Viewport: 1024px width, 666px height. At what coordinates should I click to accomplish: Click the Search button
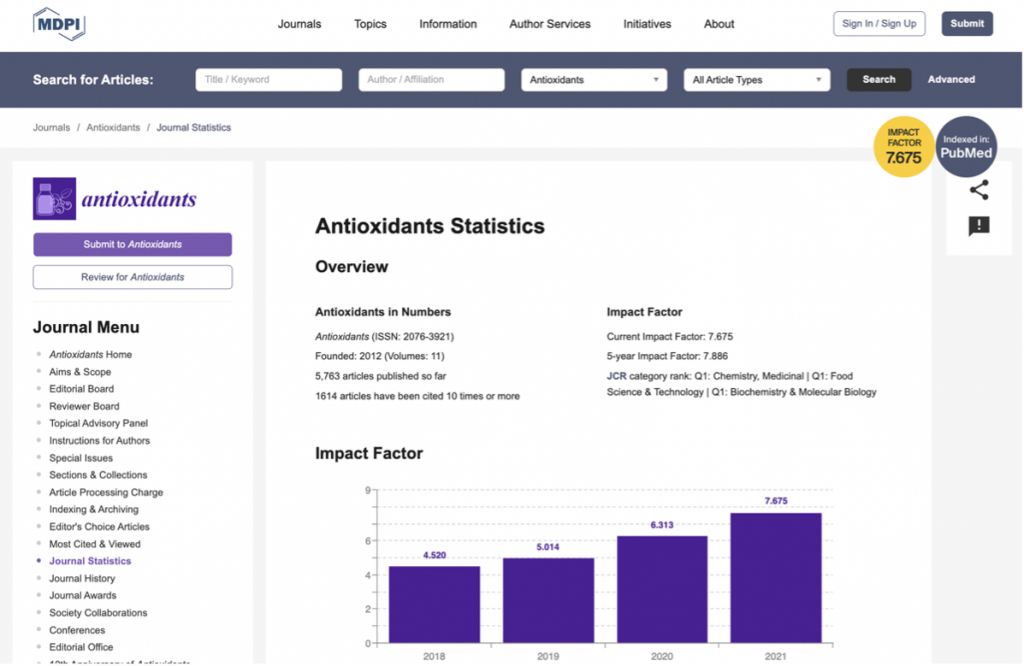coord(878,80)
